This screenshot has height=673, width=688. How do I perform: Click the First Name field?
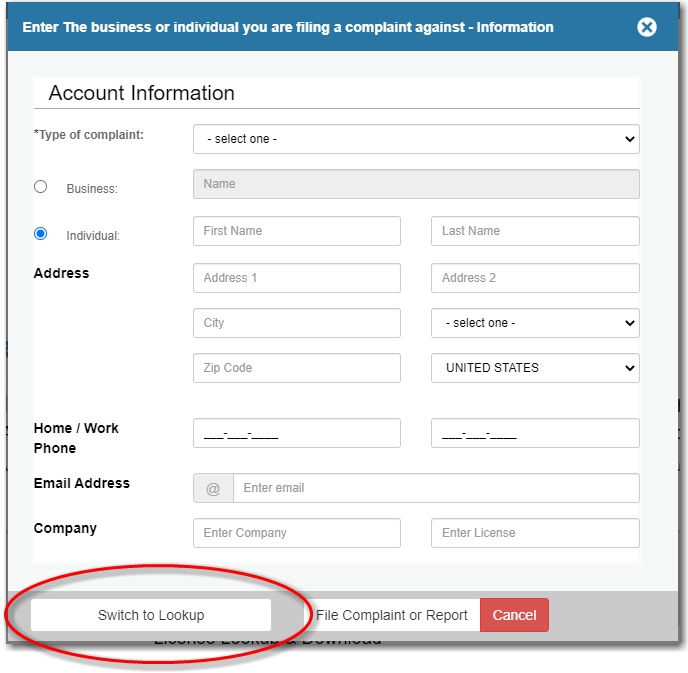pos(296,231)
